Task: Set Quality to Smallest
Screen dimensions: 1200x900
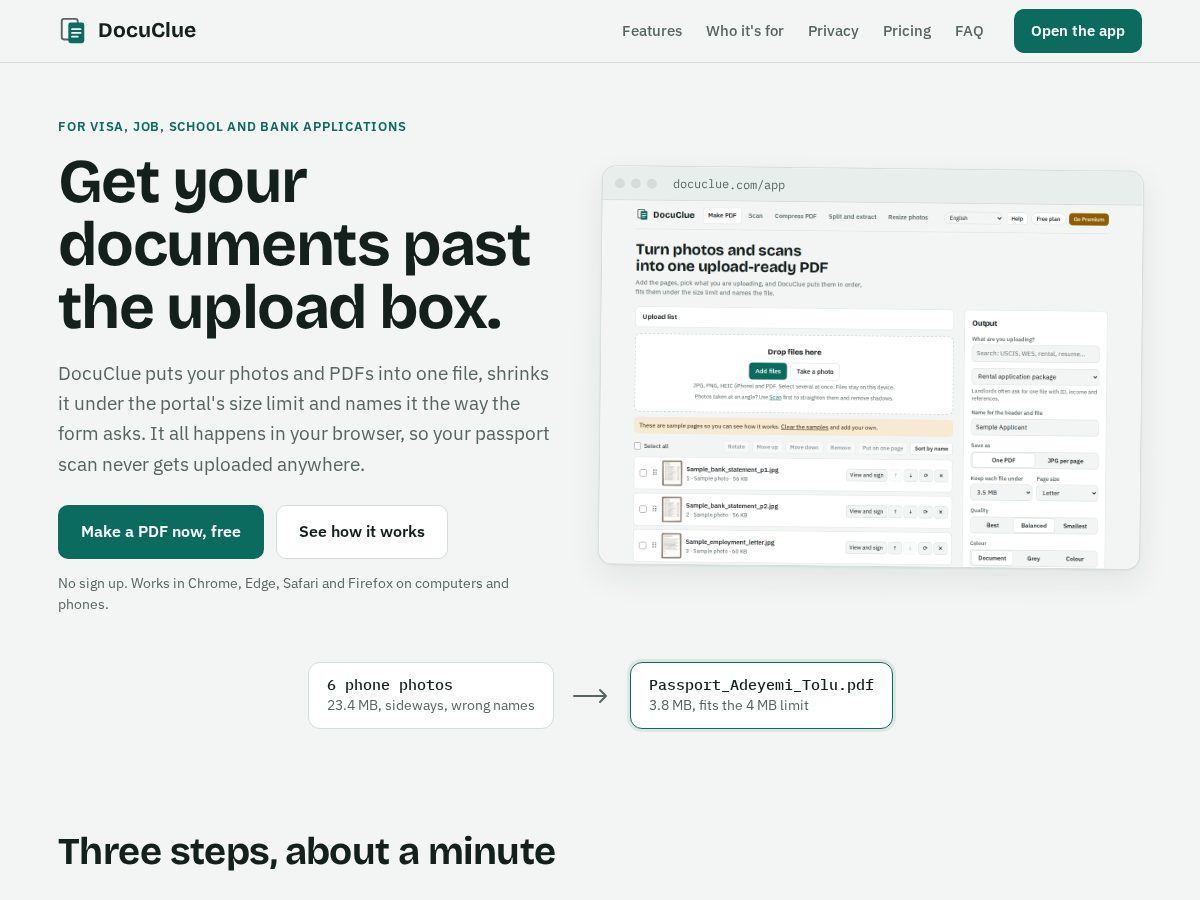Action: coord(1075,526)
